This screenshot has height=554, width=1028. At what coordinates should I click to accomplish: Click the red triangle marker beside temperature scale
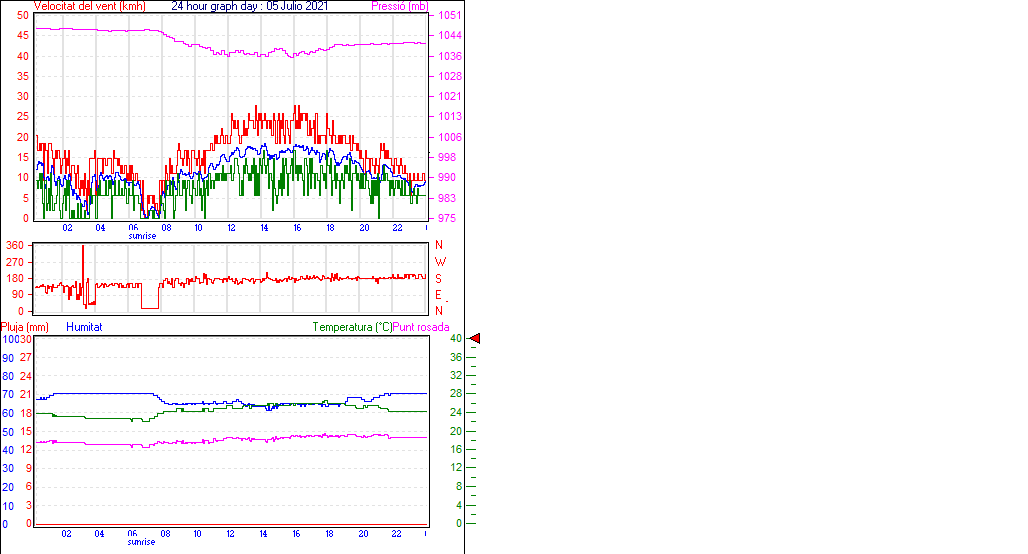click(475, 339)
